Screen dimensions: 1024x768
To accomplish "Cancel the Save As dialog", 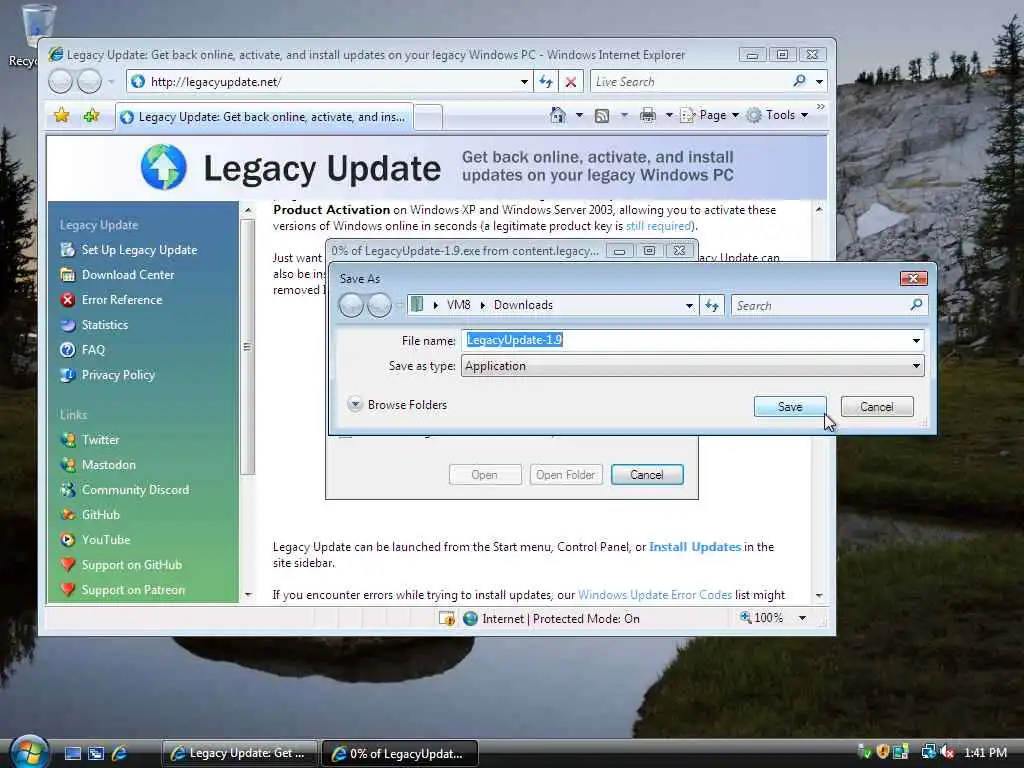I will pos(876,406).
